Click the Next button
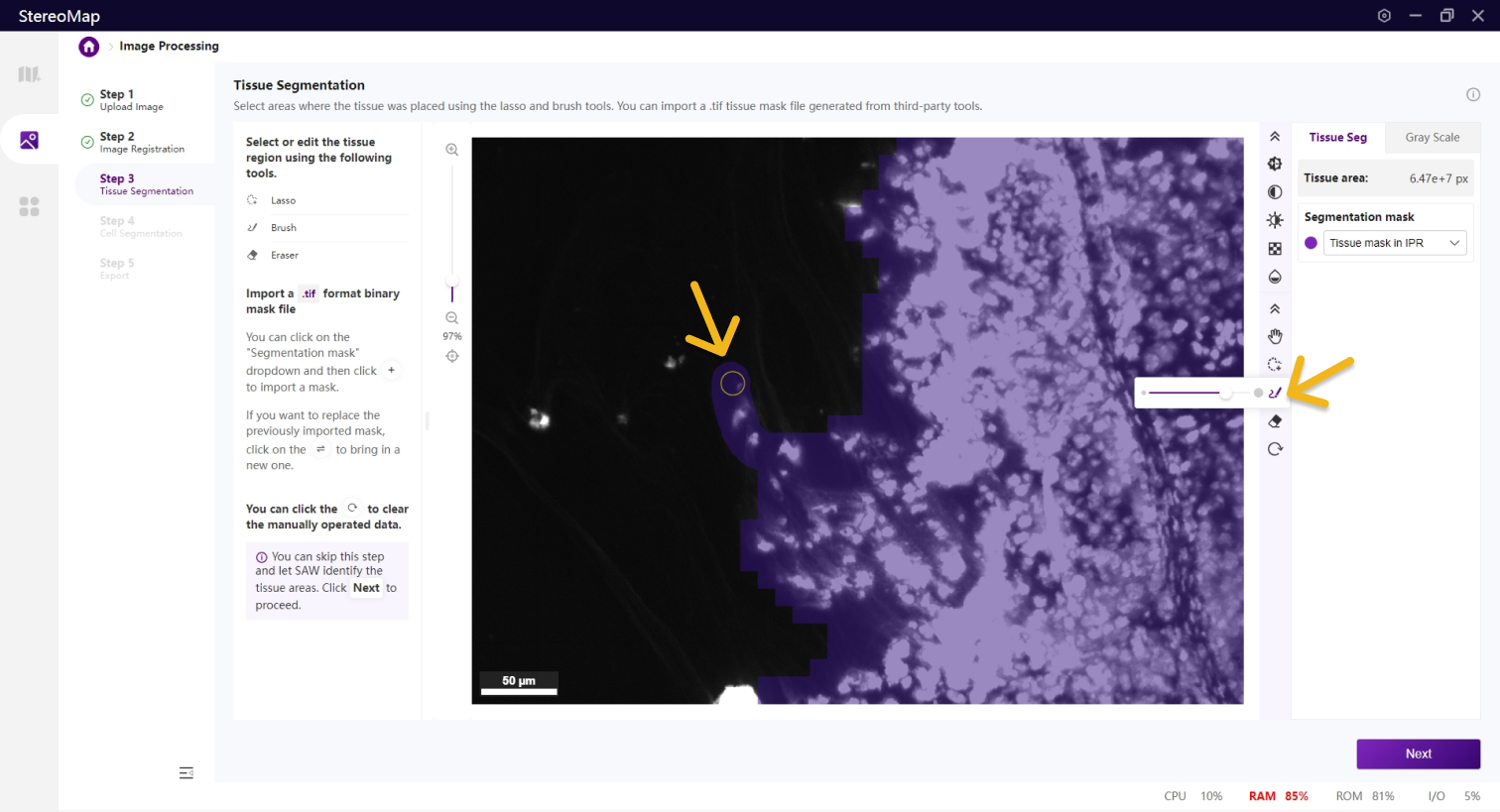 tap(1418, 754)
